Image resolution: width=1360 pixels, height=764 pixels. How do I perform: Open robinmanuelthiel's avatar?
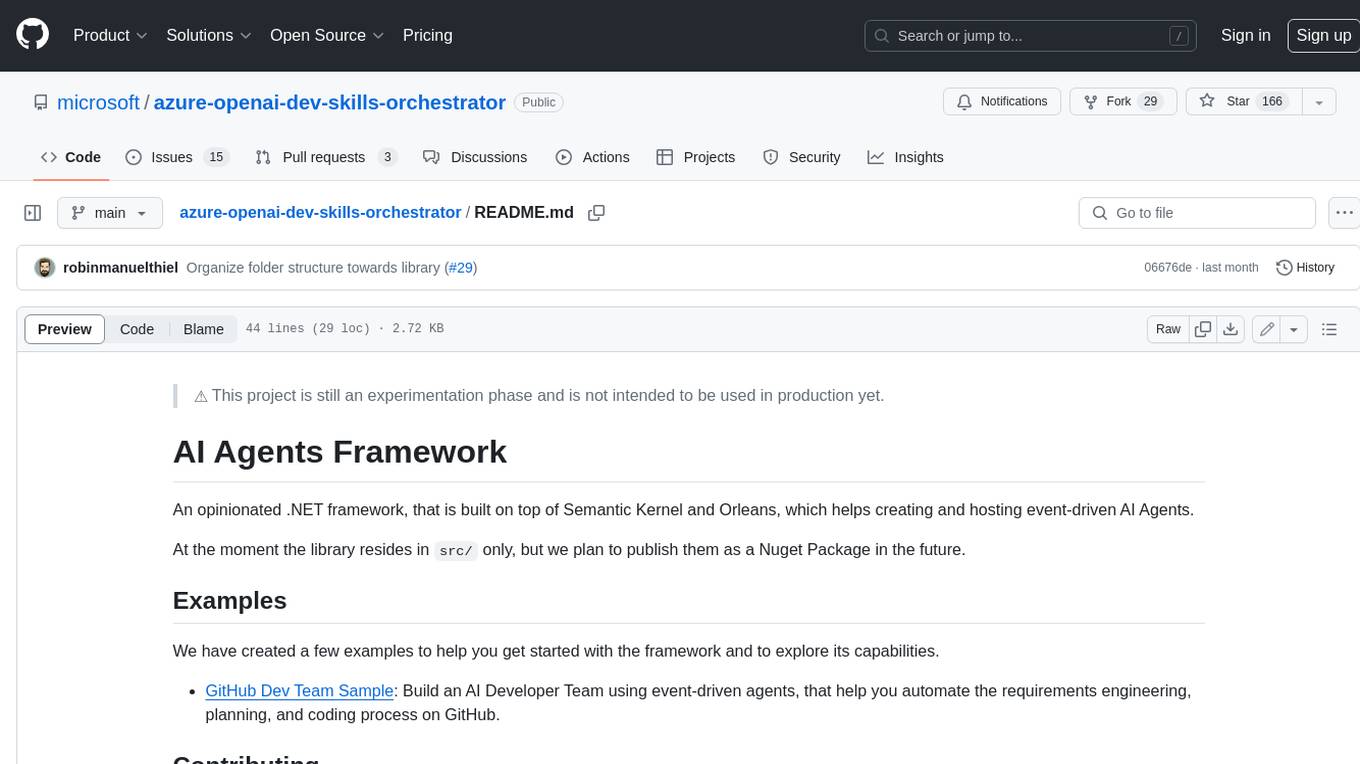[44, 268]
